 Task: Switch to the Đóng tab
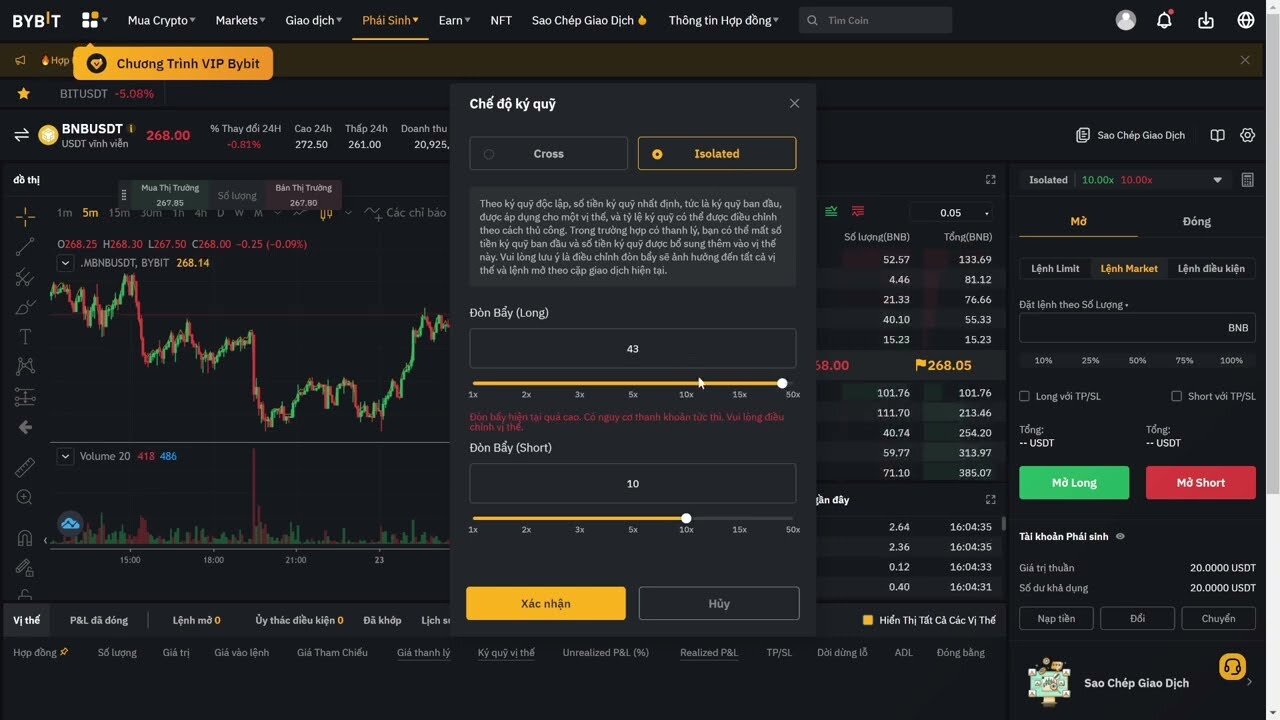pos(1196,221)
